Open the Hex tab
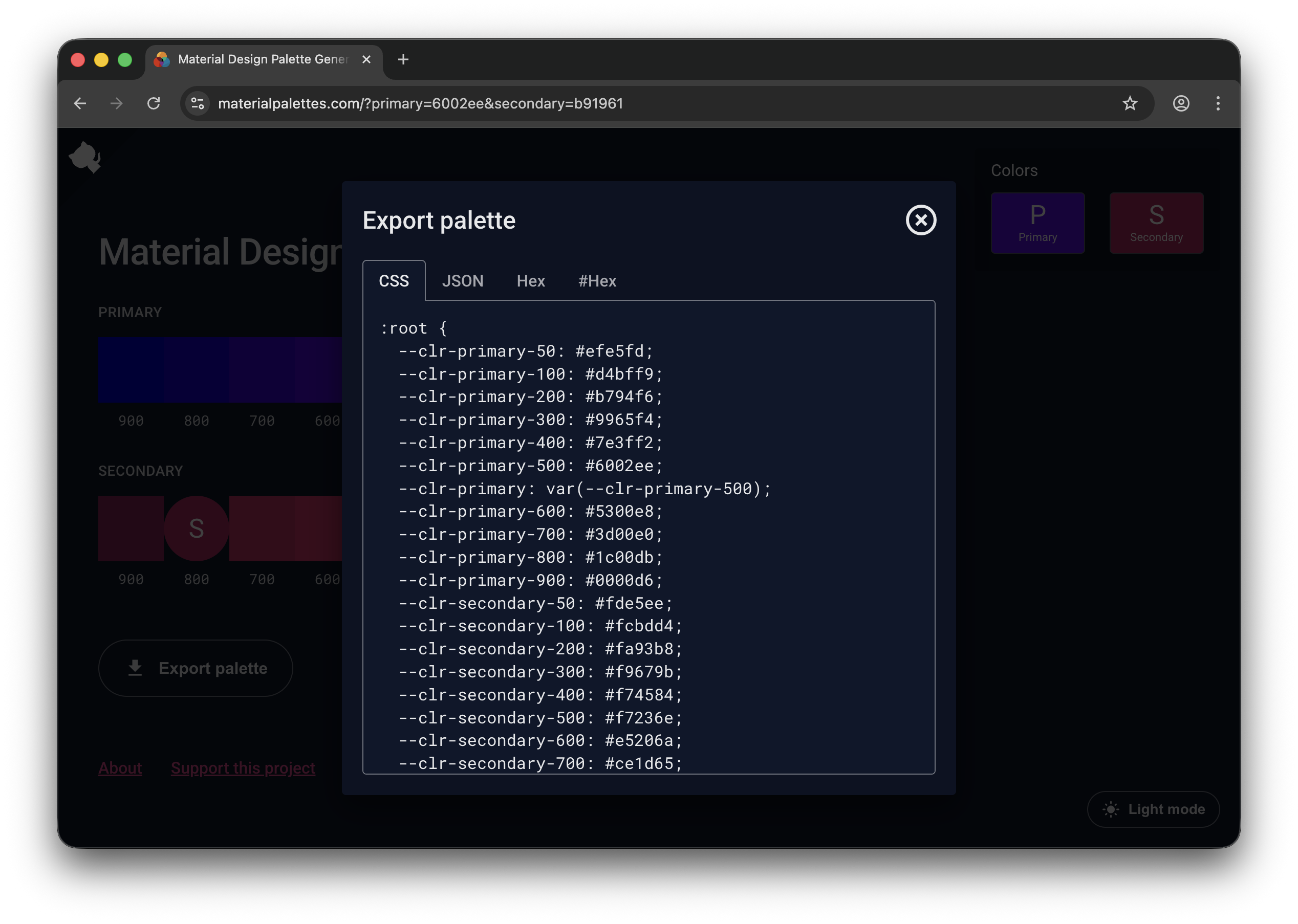Viewport: 1298px width, 924px height. tap(530, 280)
